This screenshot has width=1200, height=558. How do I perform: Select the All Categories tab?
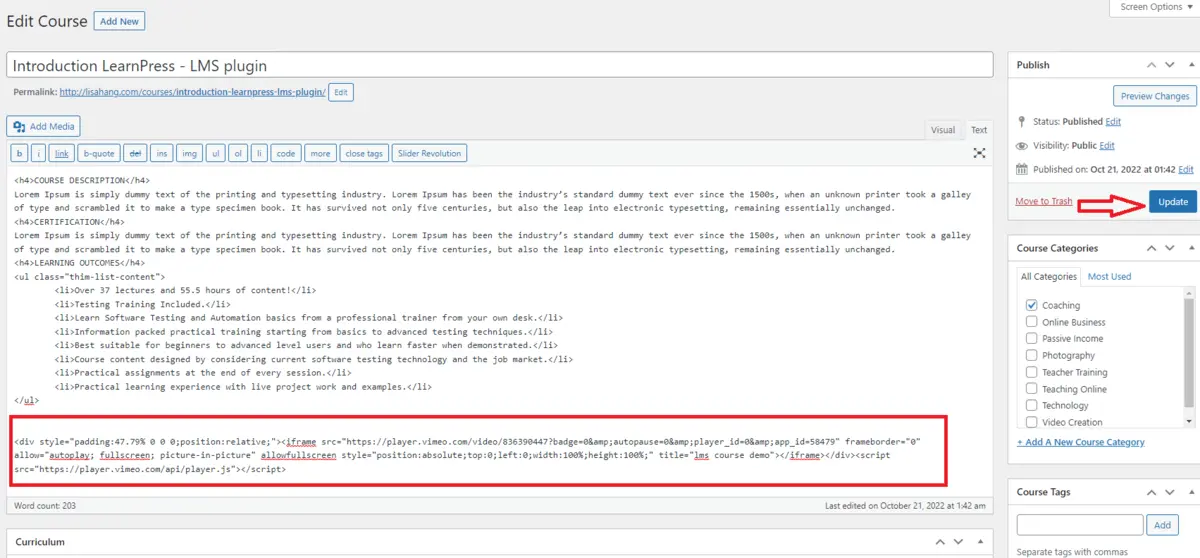(1048, 276)
